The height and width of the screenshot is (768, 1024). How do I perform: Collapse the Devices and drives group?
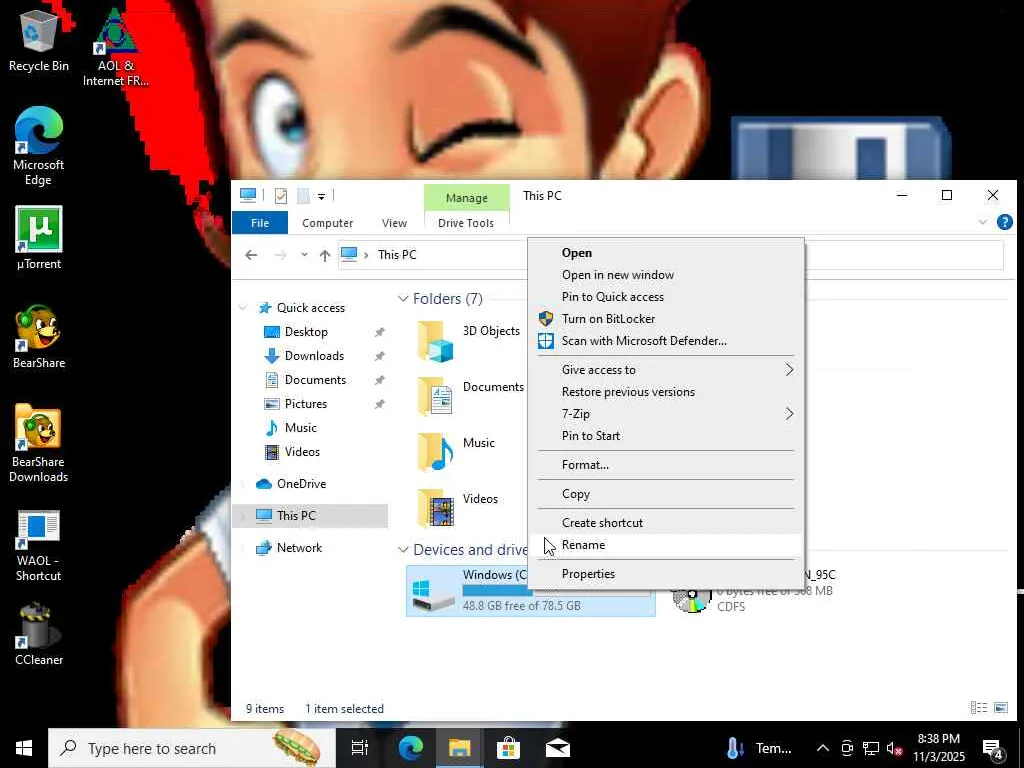coord(403,550)
